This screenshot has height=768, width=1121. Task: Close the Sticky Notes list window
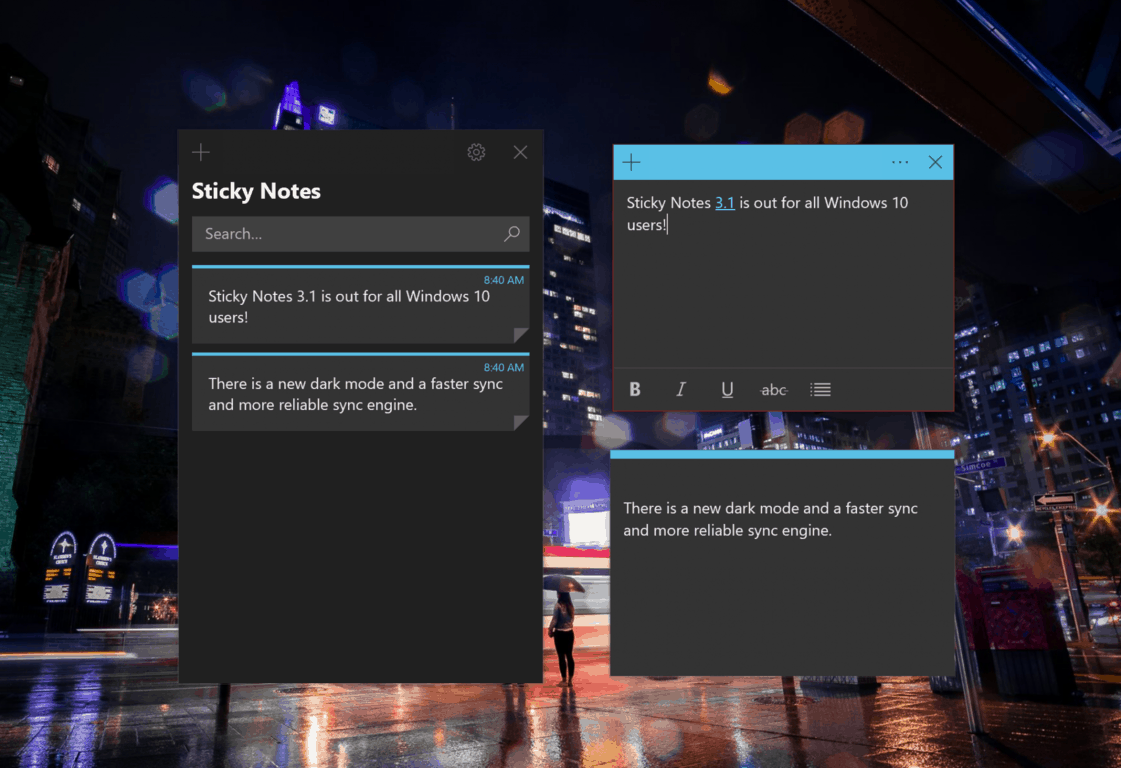coord(520,152)
